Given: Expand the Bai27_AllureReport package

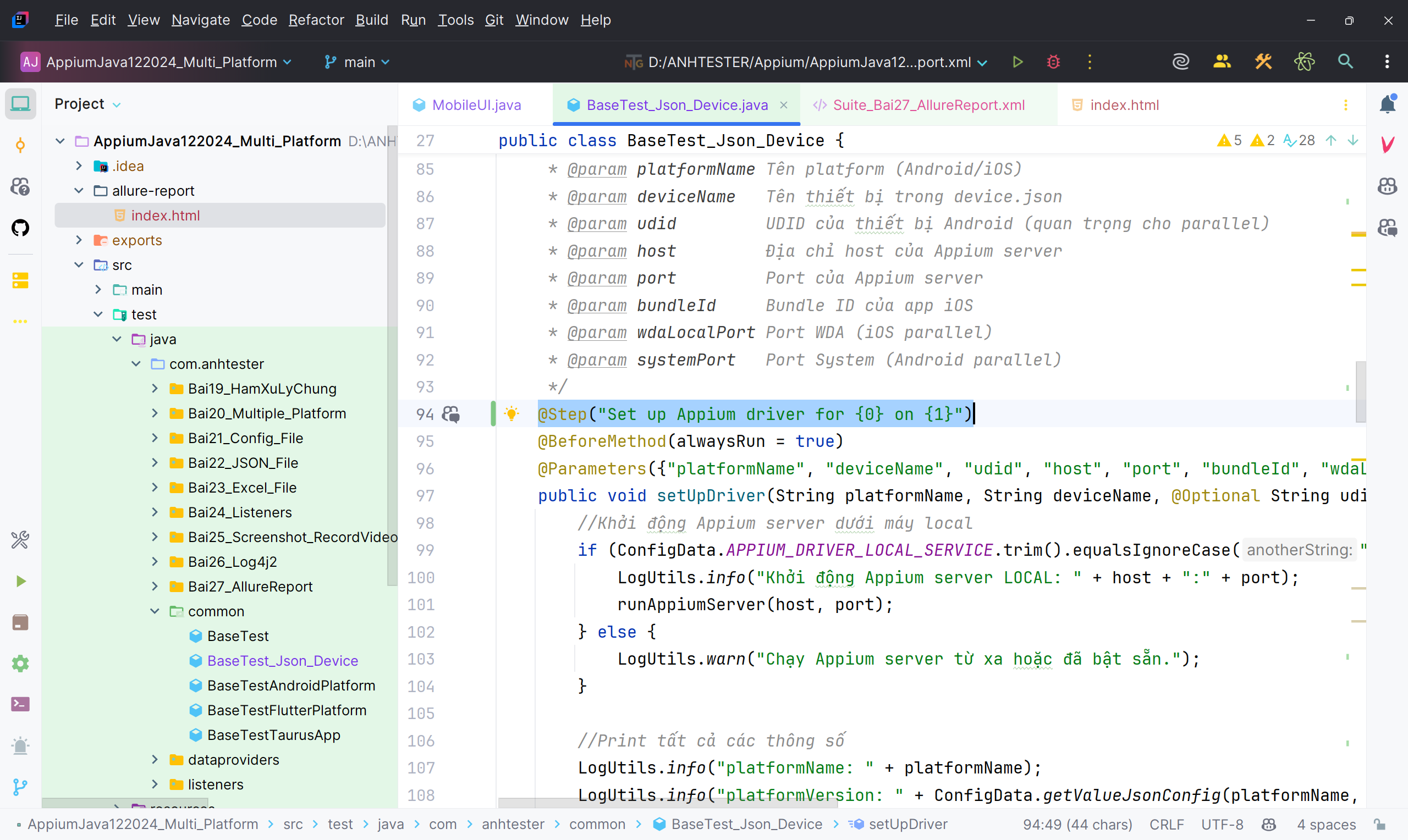Looking at the screenshot, I should [x=155, y=587].
